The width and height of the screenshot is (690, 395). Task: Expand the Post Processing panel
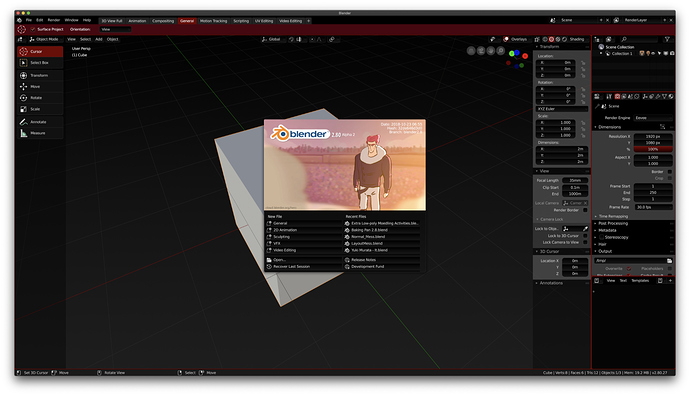(613, 223)
